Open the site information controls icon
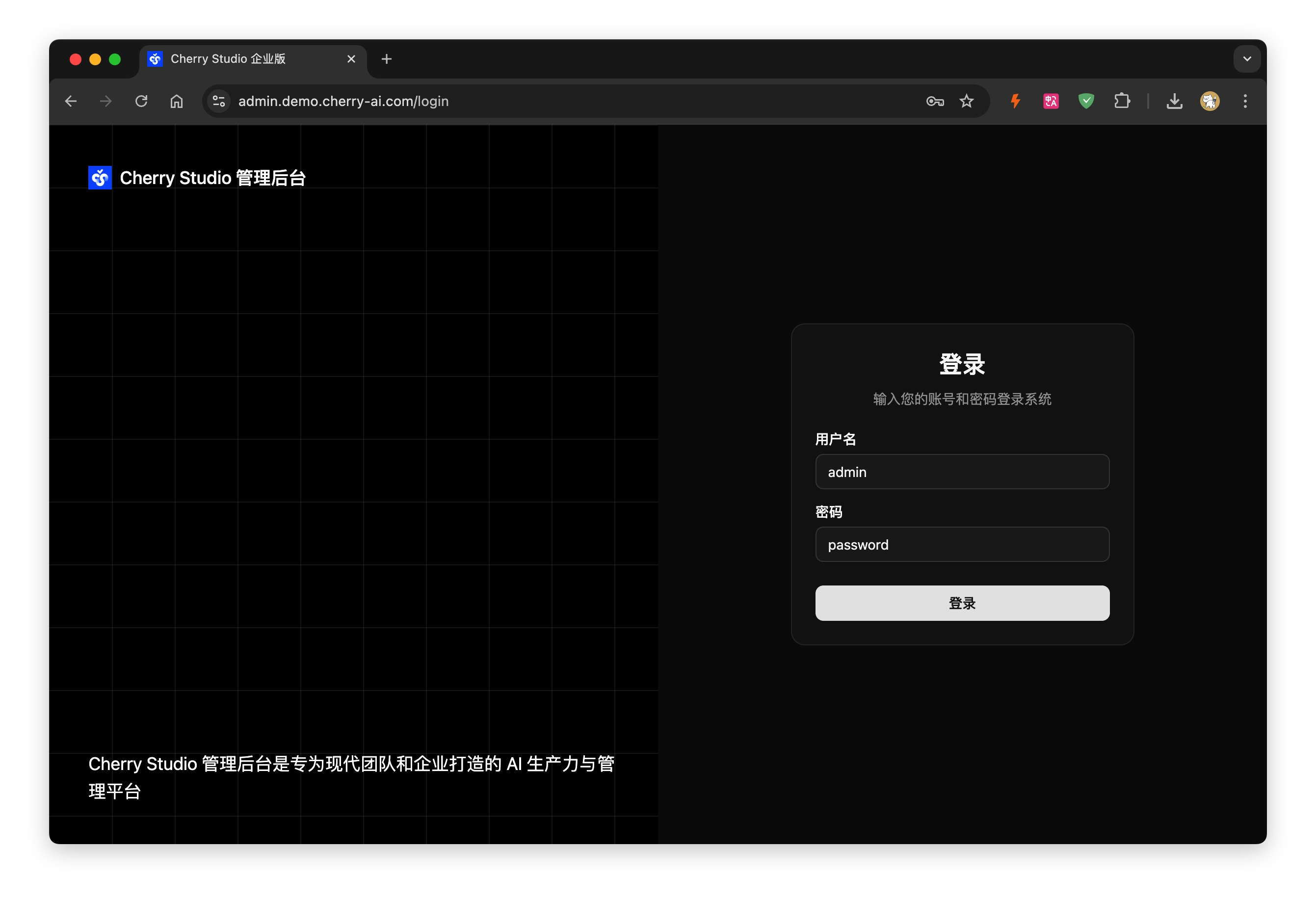1316x903 pixels. pos(218,101)
